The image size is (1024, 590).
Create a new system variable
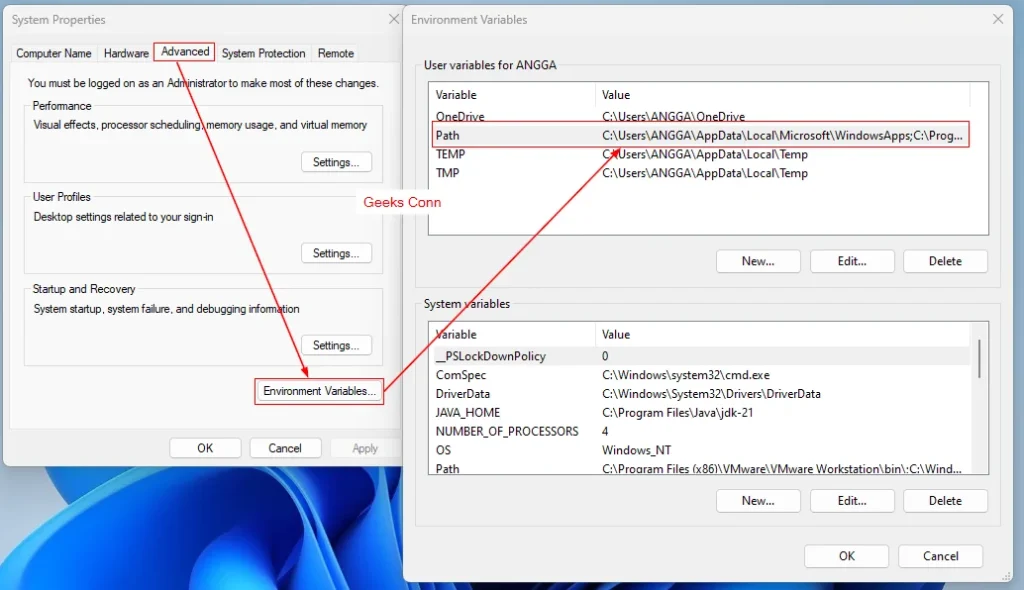tap(758, 500)
